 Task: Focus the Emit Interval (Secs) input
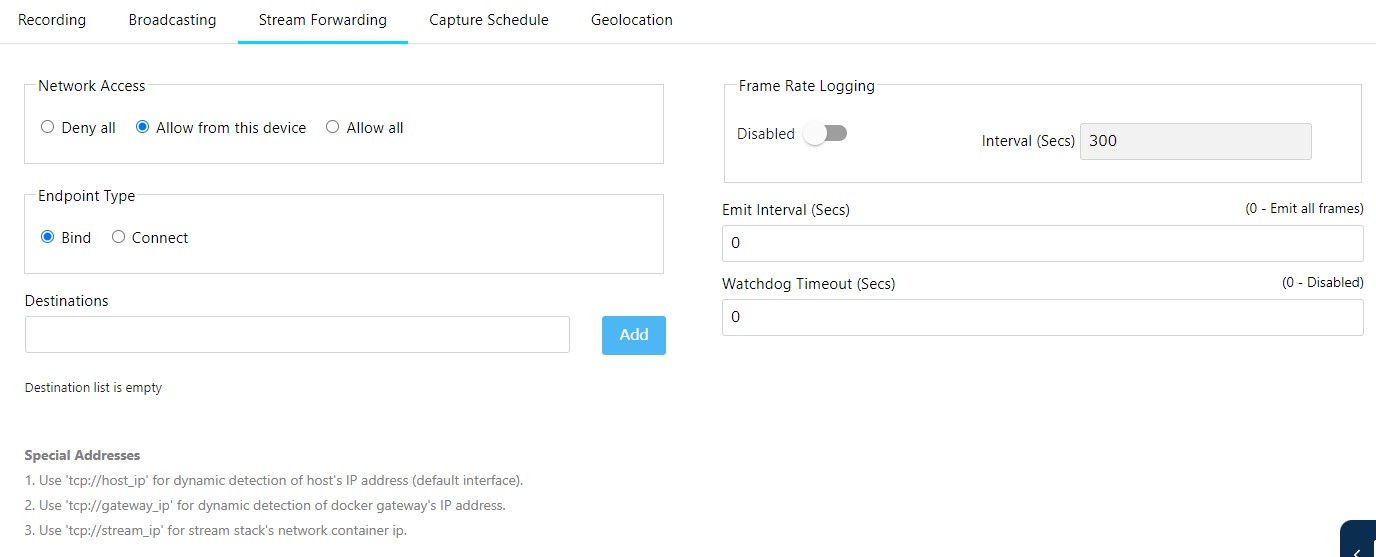[x=1042, y=243]
